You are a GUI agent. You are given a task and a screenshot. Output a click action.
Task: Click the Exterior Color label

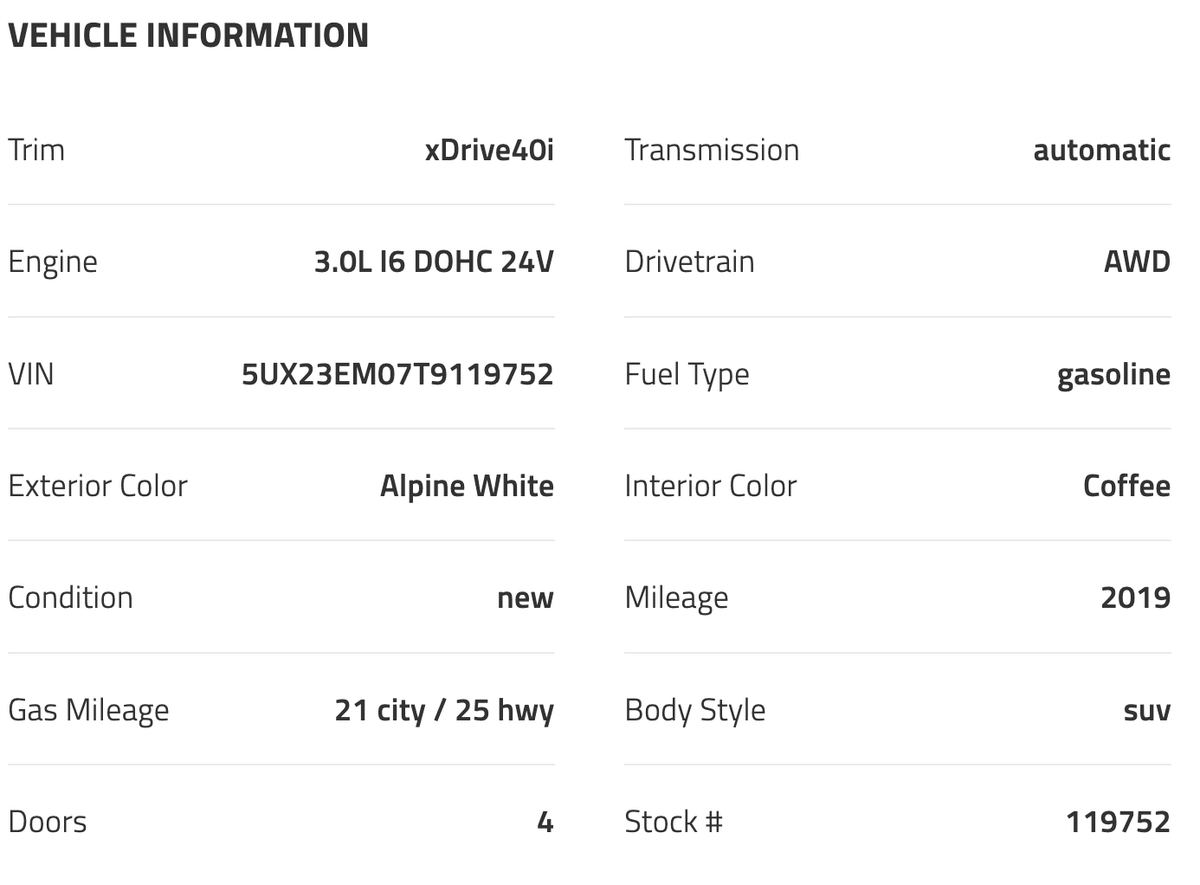tap(98, 486)
